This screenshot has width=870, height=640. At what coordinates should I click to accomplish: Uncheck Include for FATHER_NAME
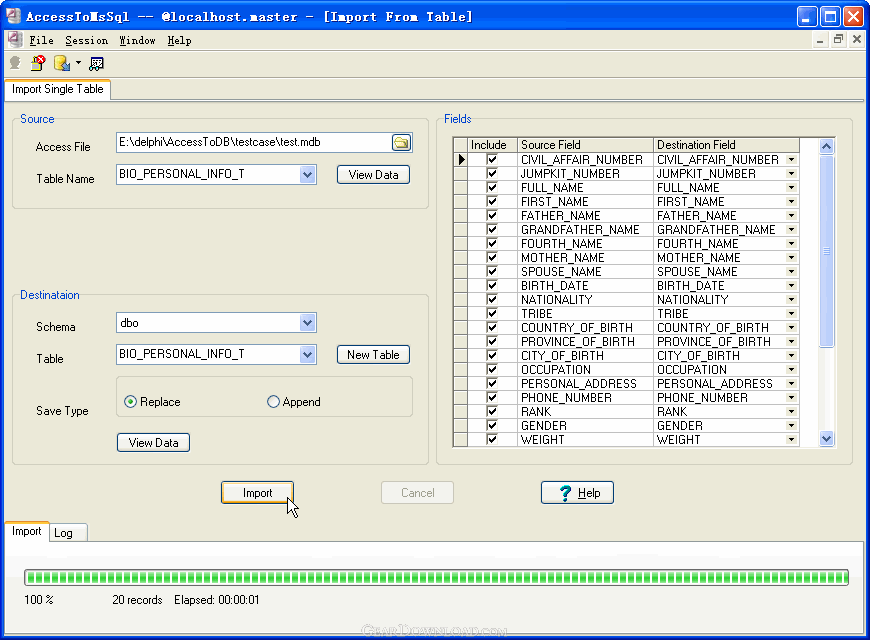(x=492, y=216)
